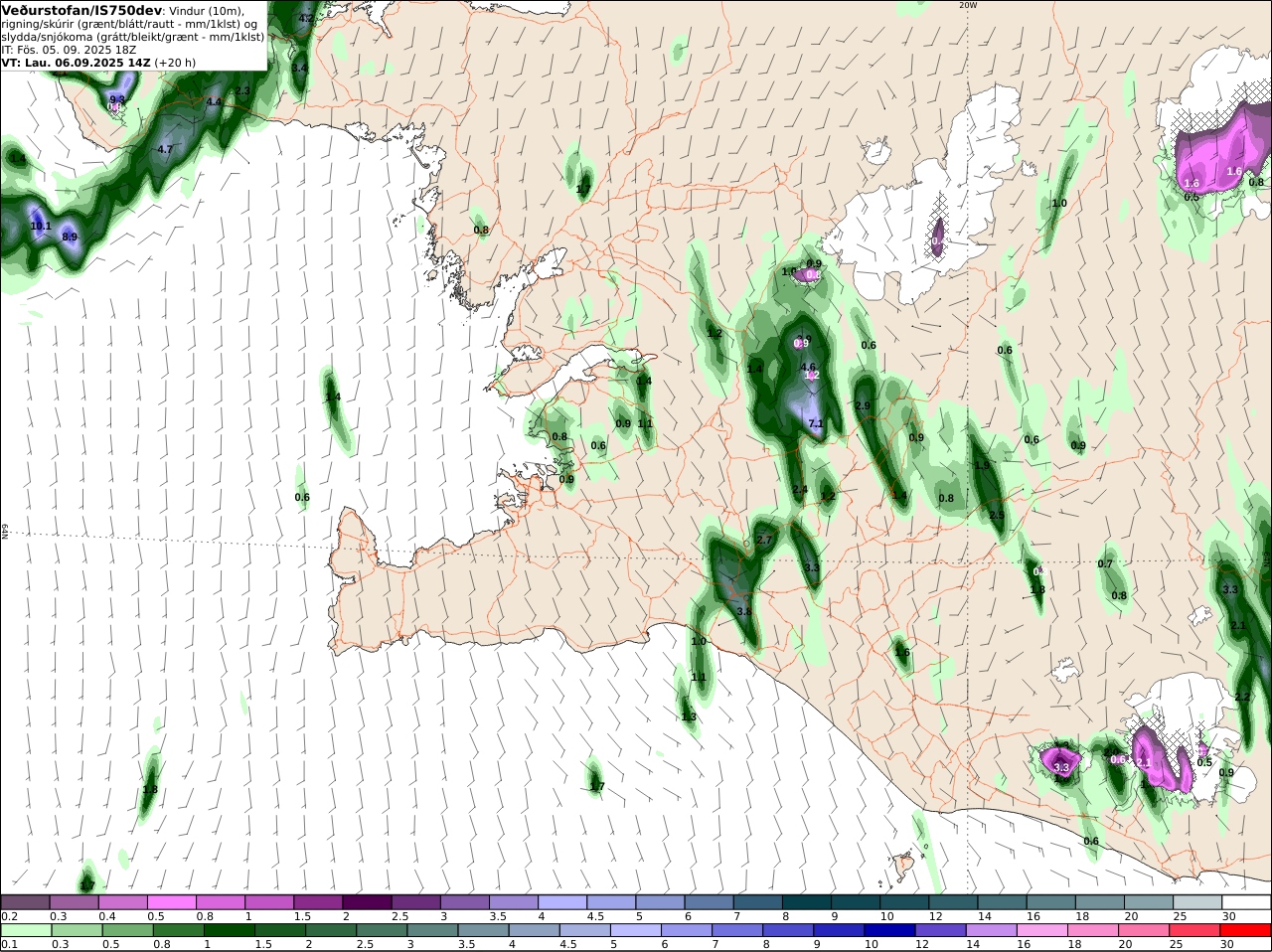Click the "10.1" precipitation value on the map
The width and height of the screenshot is (1272, 952).
click(41, 226)
